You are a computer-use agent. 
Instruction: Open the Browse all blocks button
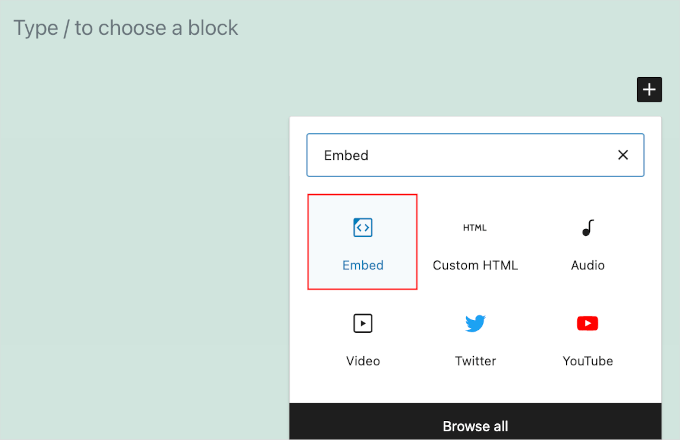[x=475, y=426]
